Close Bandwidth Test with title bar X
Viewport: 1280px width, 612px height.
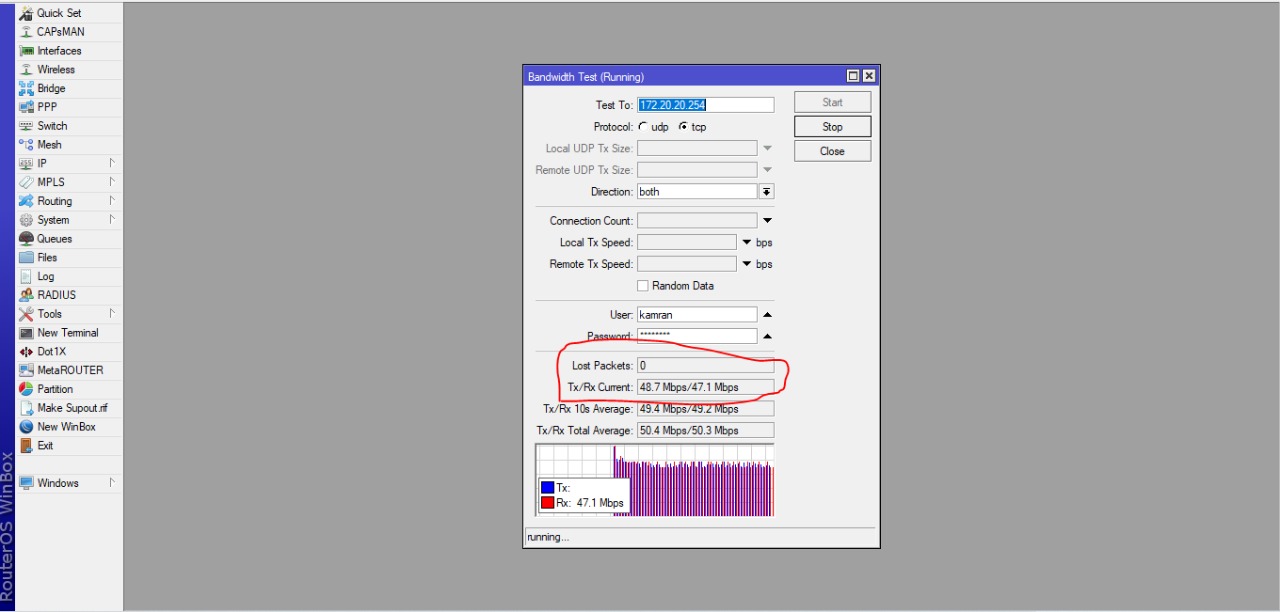(x=868, y=76)
